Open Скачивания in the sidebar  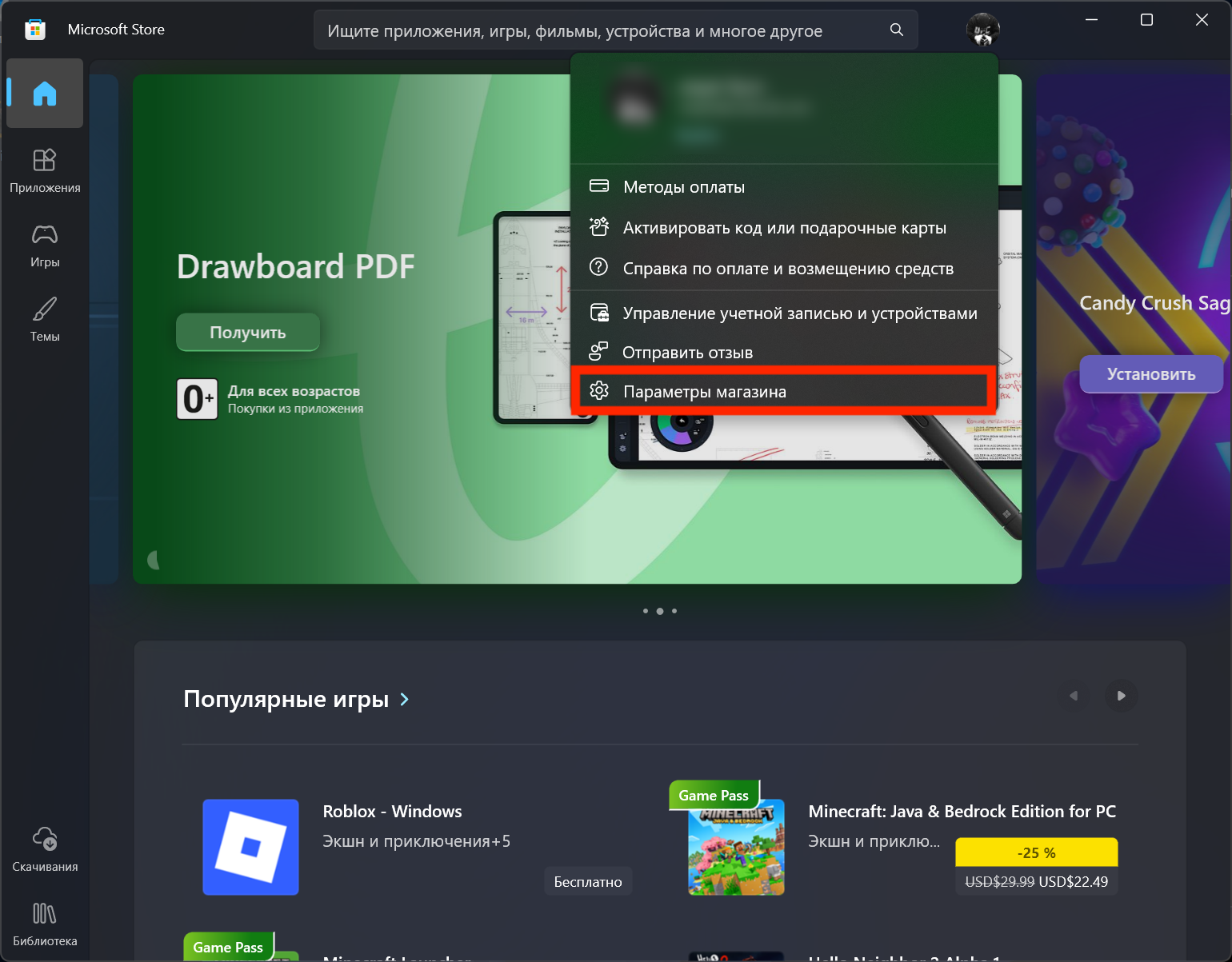click(x=45, y=850)
